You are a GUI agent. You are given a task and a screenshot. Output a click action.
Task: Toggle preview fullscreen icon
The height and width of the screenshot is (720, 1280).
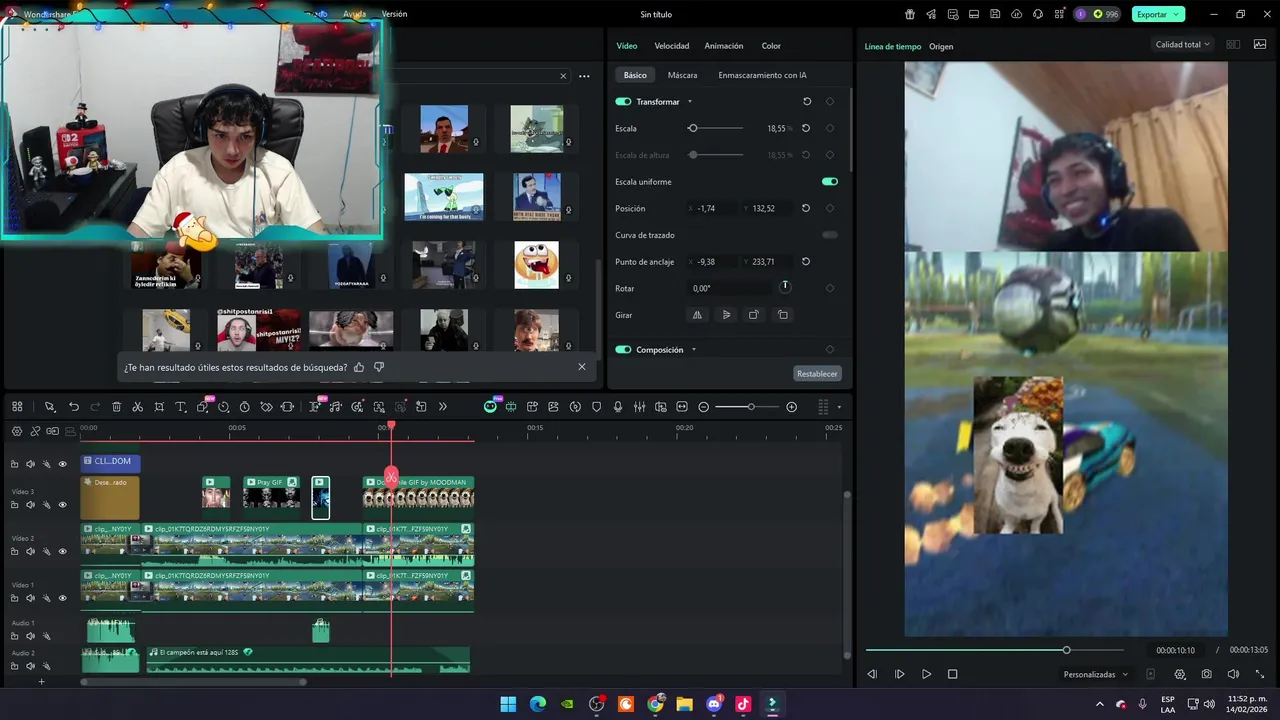(1260, 674)
